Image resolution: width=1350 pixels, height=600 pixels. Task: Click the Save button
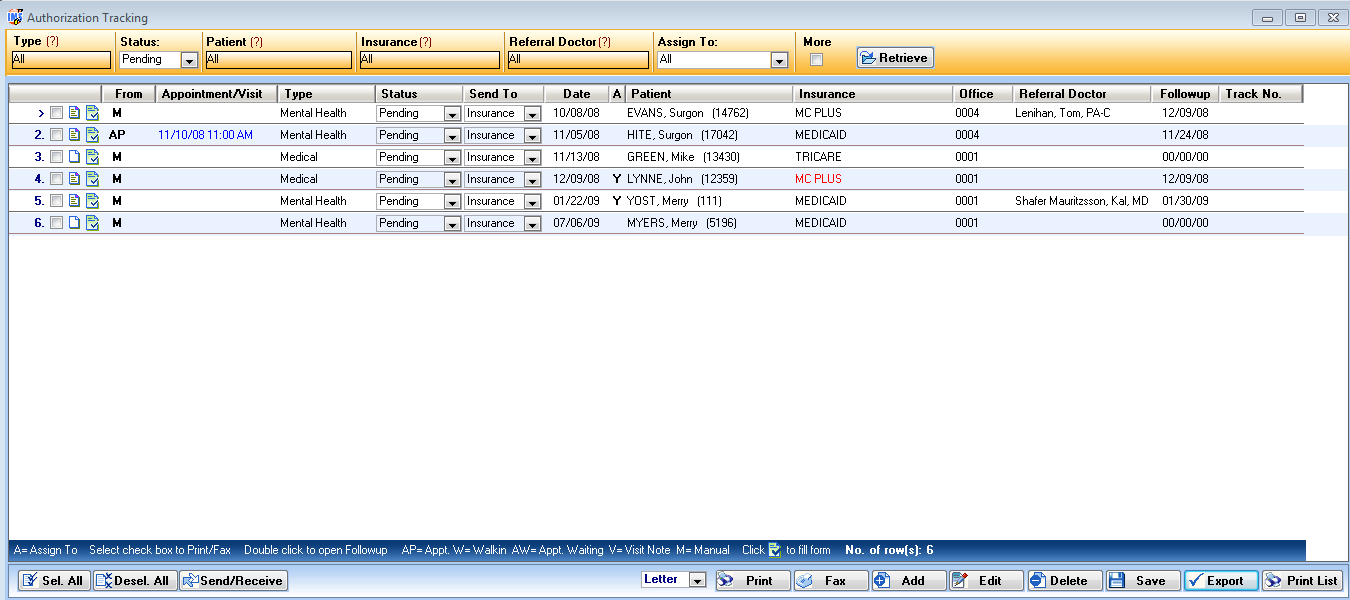pos(1143,580)
